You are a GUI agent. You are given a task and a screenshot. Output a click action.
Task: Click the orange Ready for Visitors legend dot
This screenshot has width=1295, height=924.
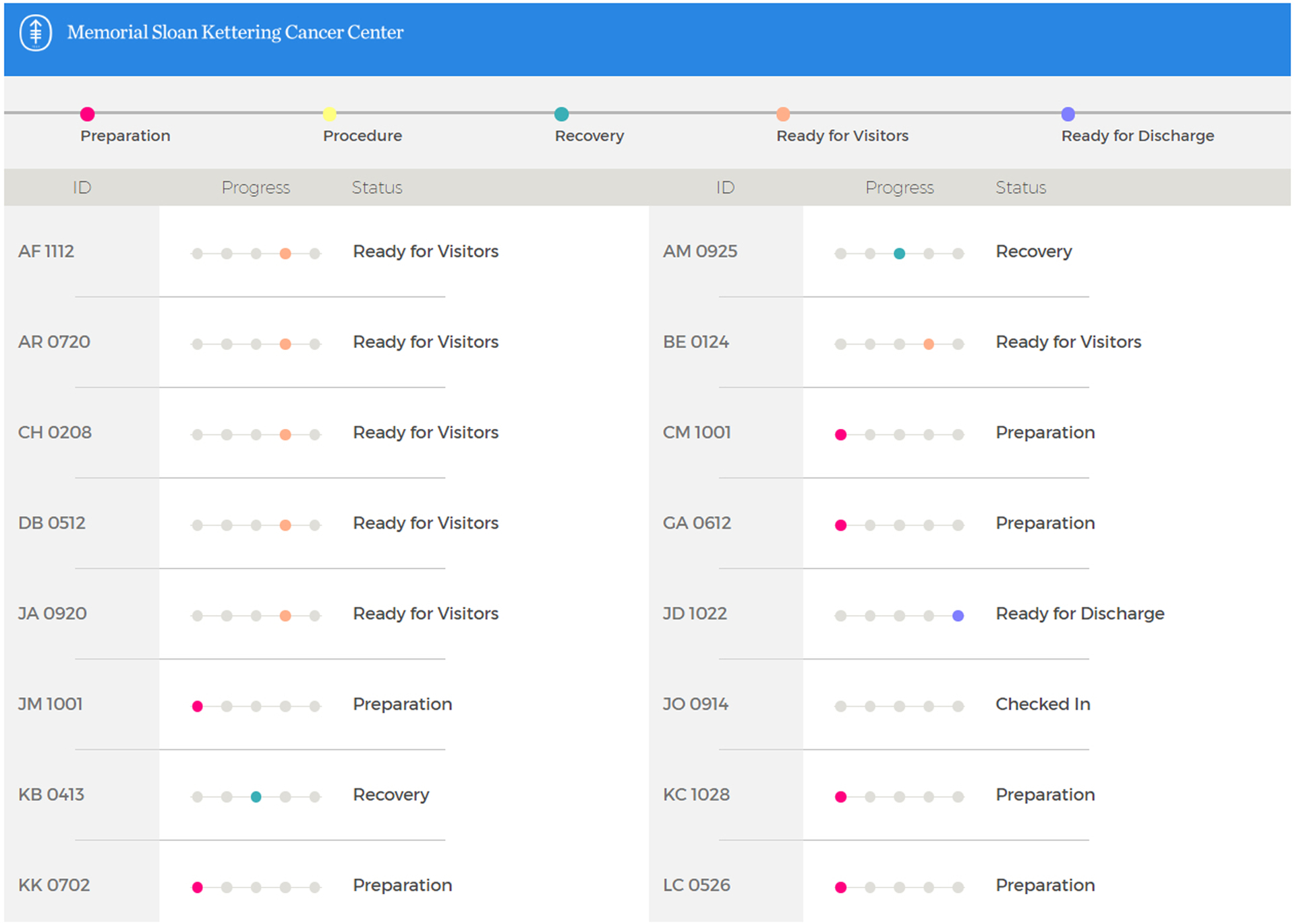click(783, 114)
